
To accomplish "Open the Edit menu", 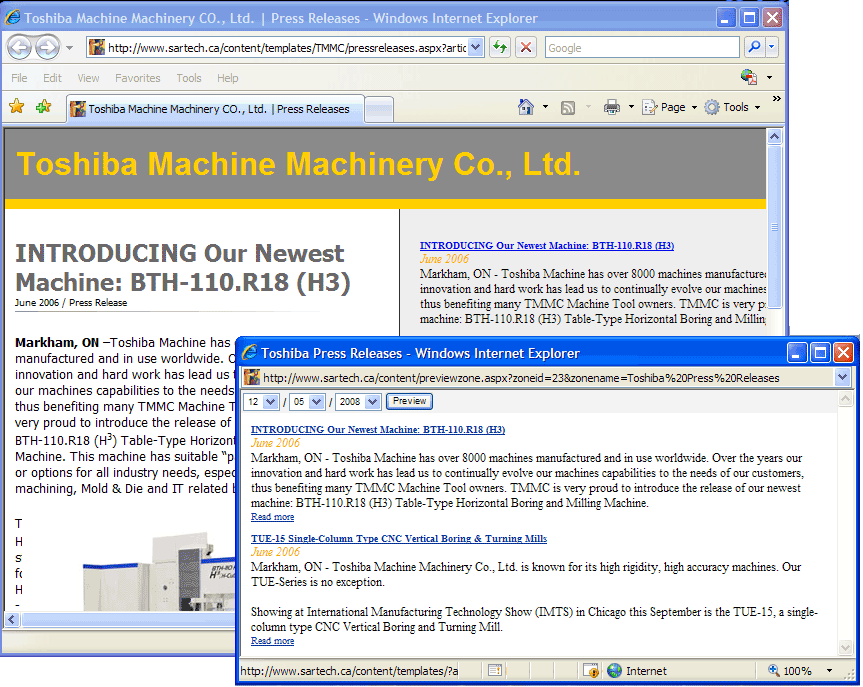I will 52,78.
